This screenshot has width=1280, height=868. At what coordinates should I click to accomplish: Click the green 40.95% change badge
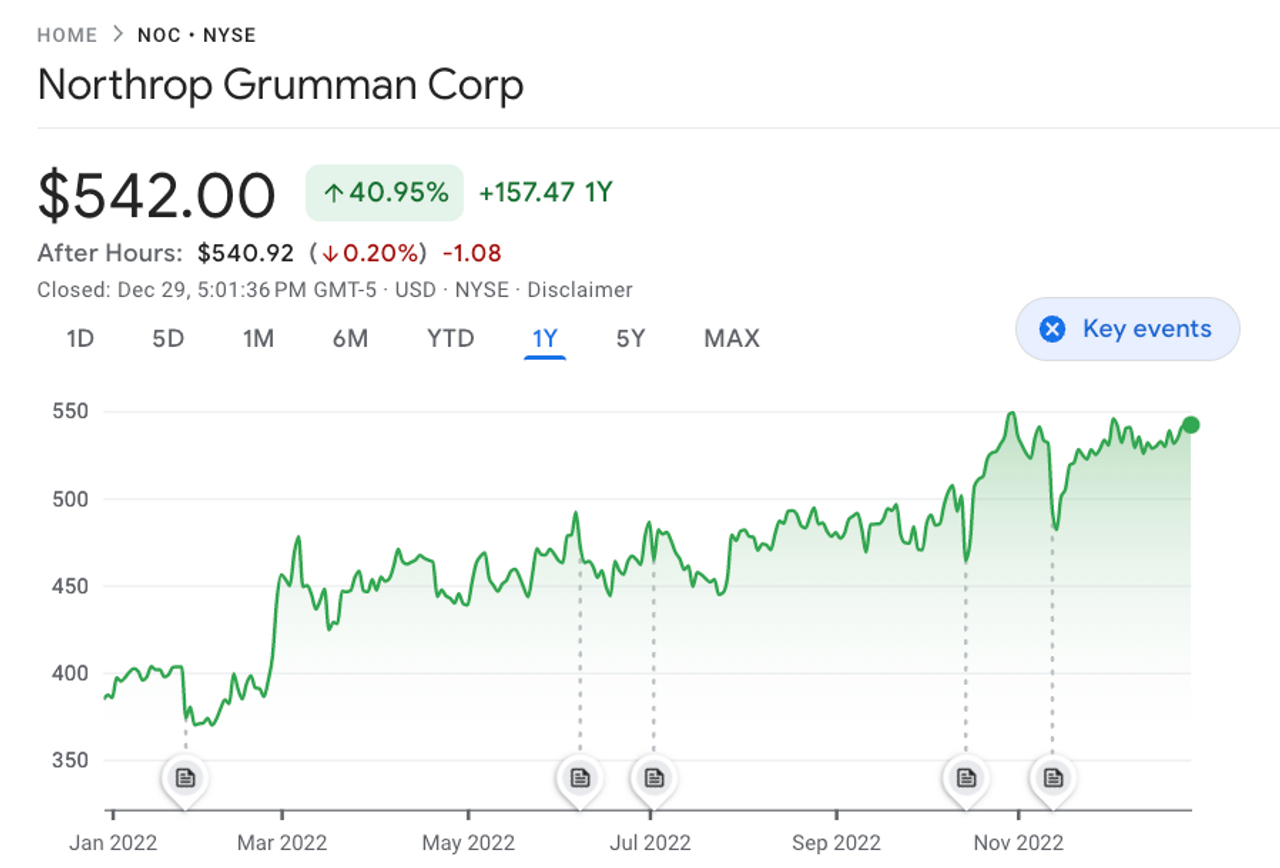click(x=385, y=192)
